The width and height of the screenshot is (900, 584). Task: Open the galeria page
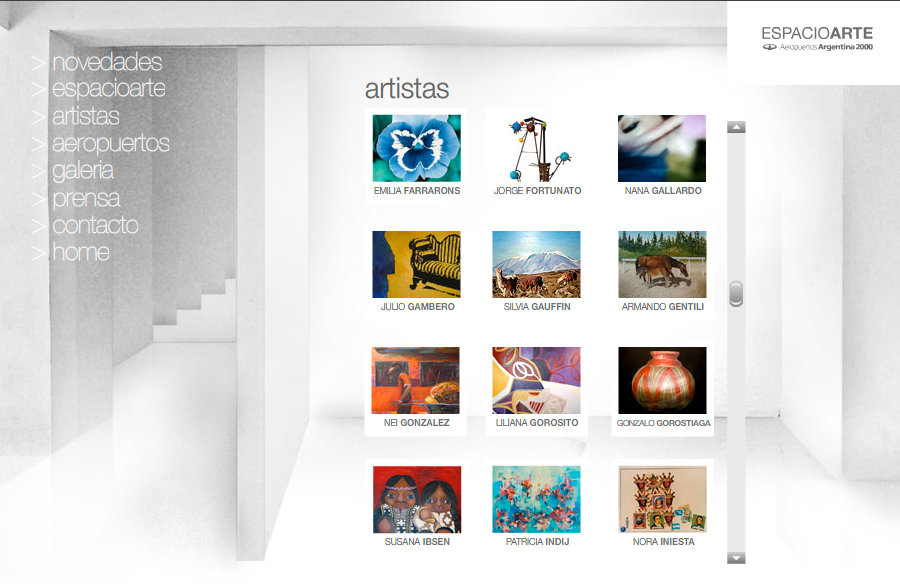83,171
